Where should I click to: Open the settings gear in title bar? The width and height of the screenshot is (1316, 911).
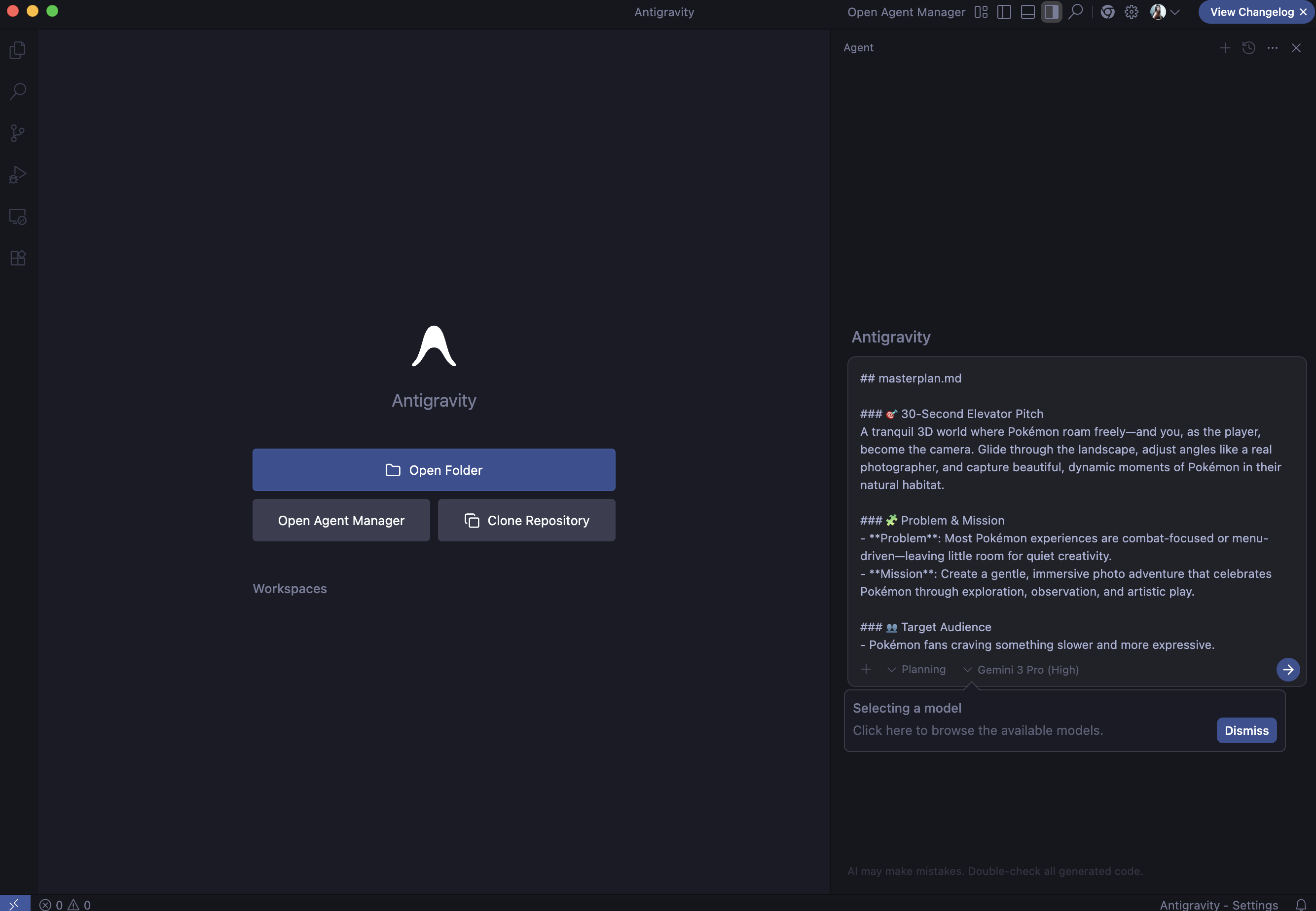[1131, 12]
